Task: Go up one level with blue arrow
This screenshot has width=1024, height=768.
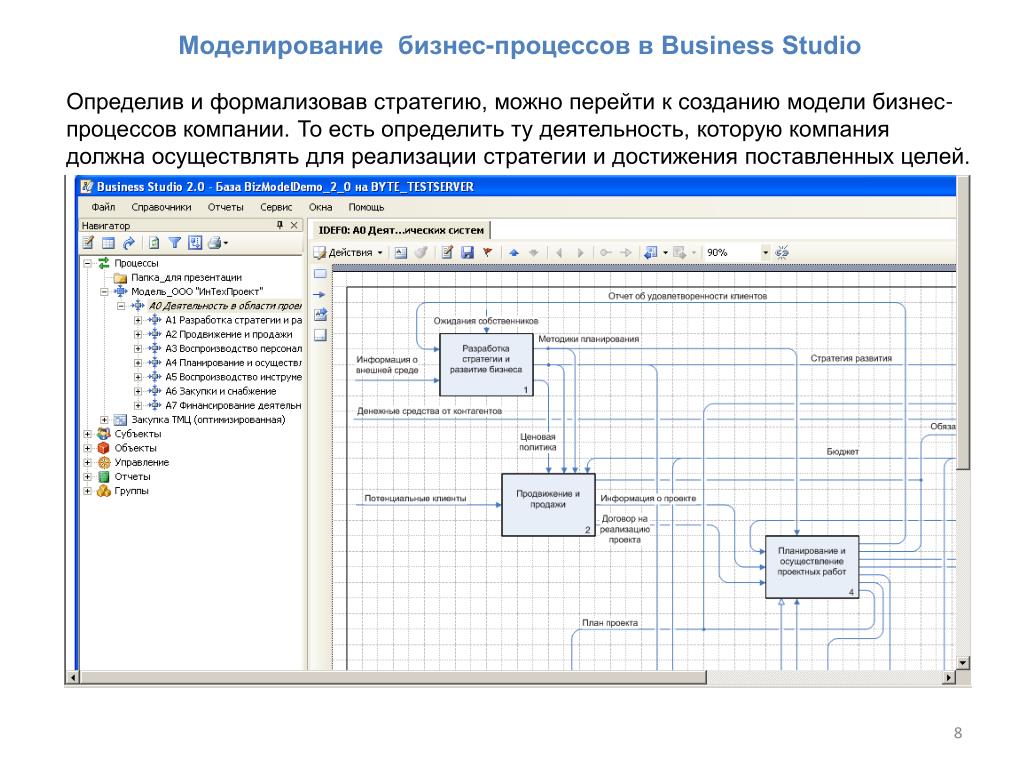Action: tap(514, 253)
